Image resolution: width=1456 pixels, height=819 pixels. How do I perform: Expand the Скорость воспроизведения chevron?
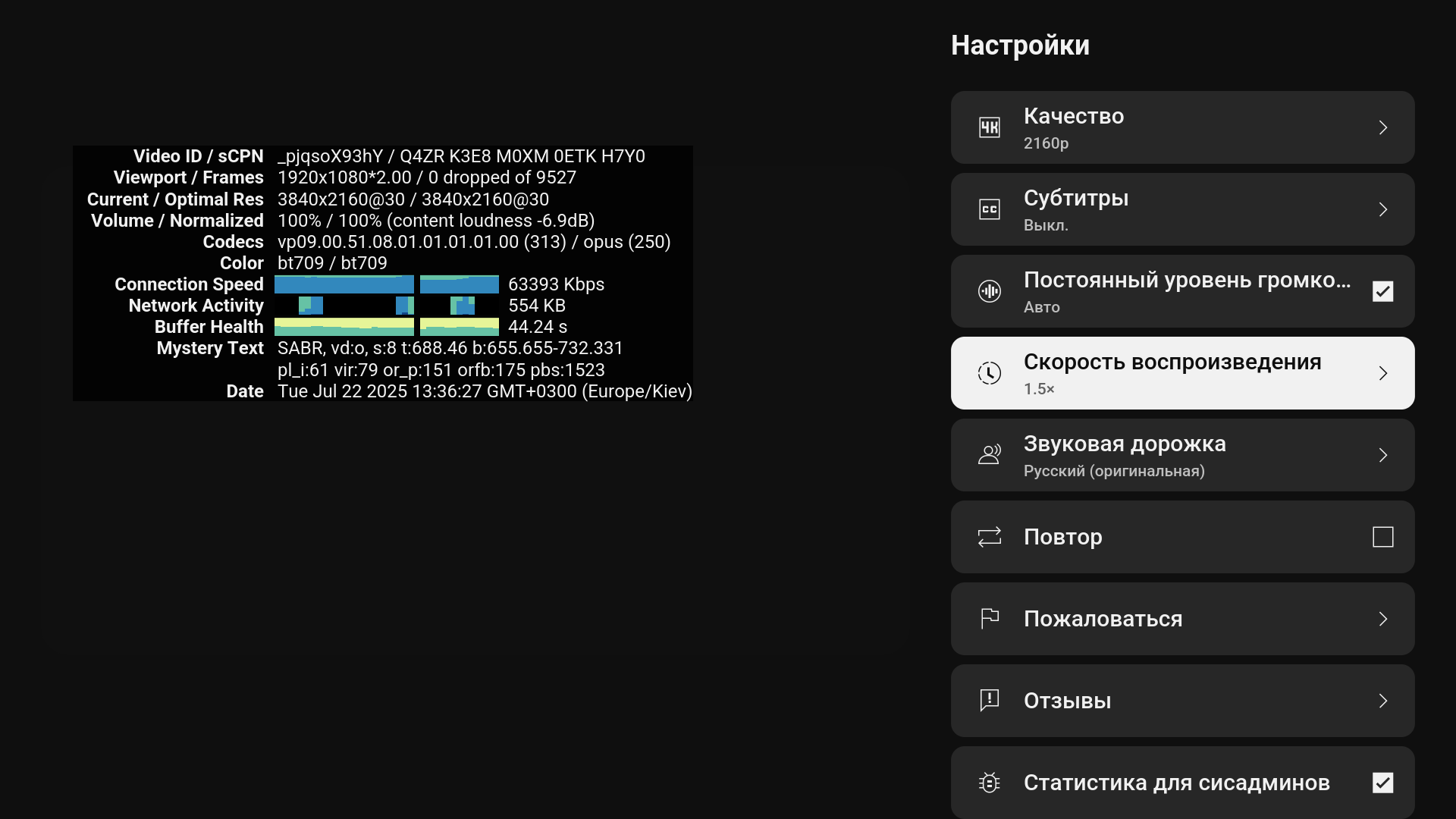coord(1382,373)
